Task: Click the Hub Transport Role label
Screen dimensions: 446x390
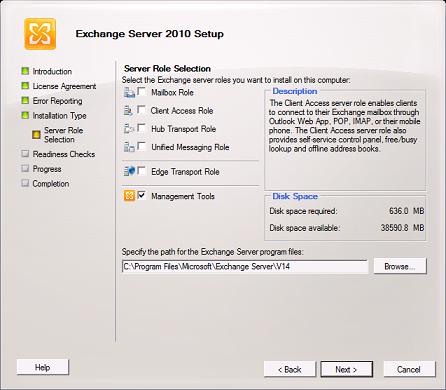Action: point(184,129)
